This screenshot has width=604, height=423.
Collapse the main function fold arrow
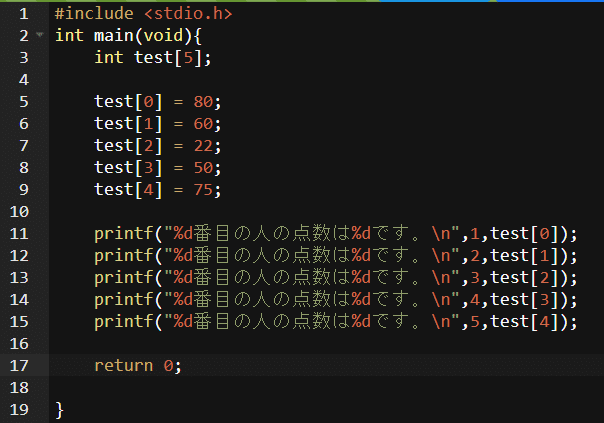click(40, 35)
